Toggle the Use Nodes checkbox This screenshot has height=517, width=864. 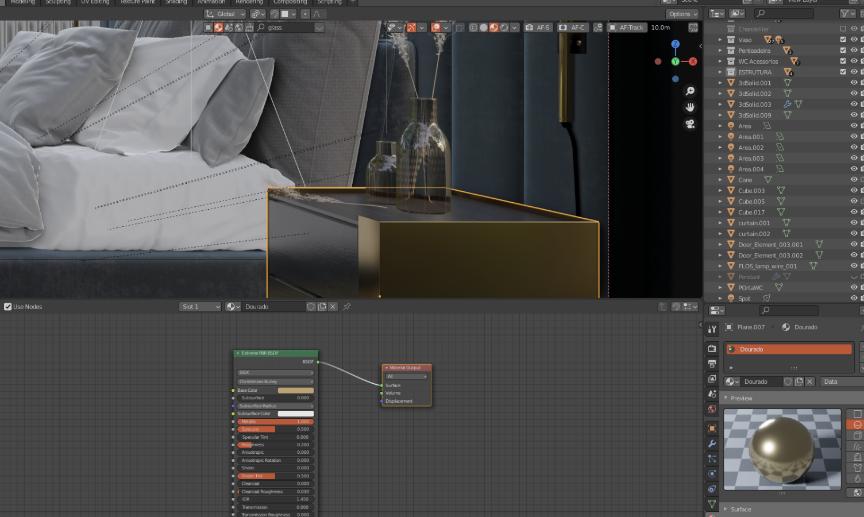point(8,307)
